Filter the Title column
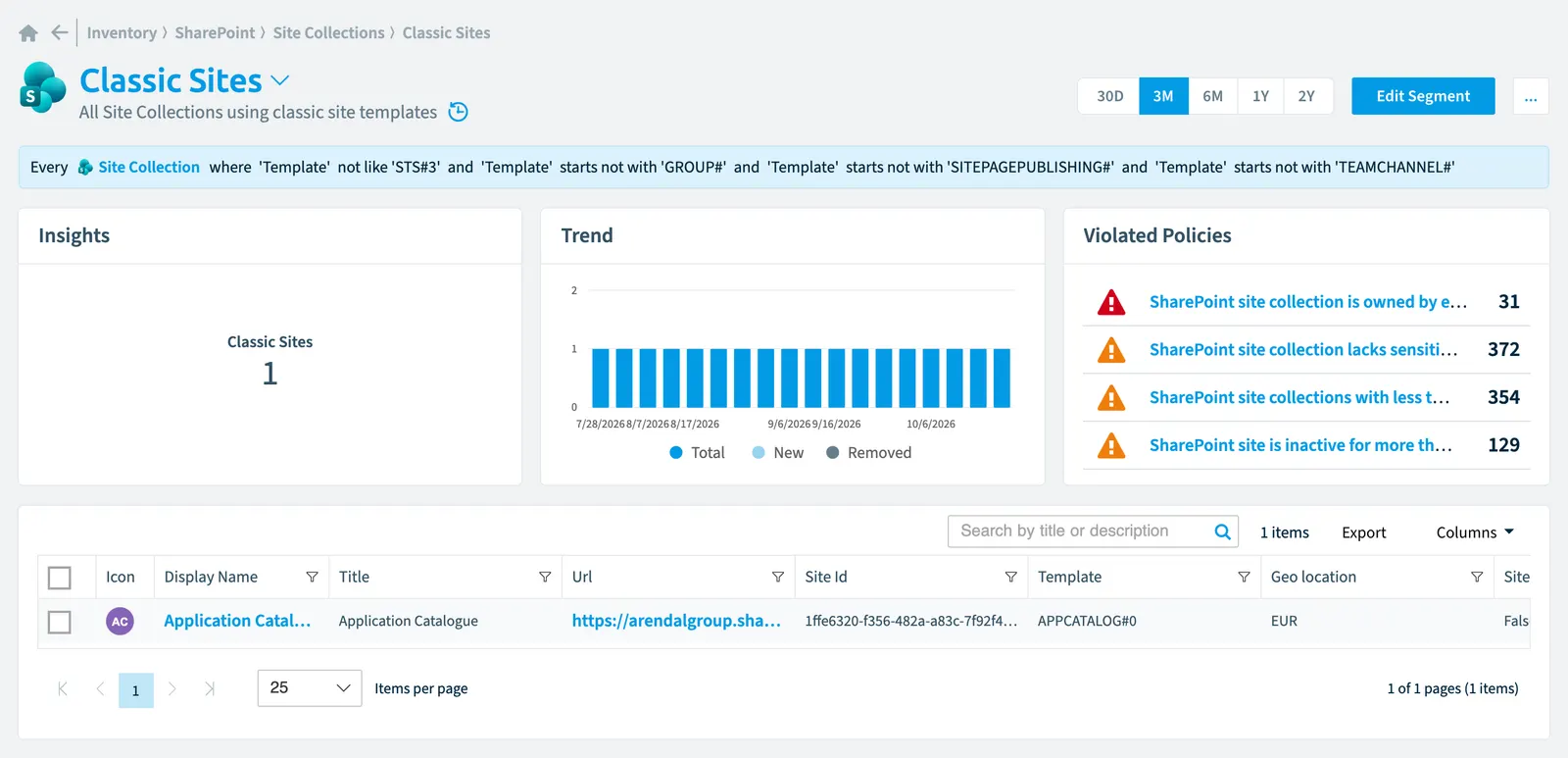1568x758 pixels. coord(545,577)
